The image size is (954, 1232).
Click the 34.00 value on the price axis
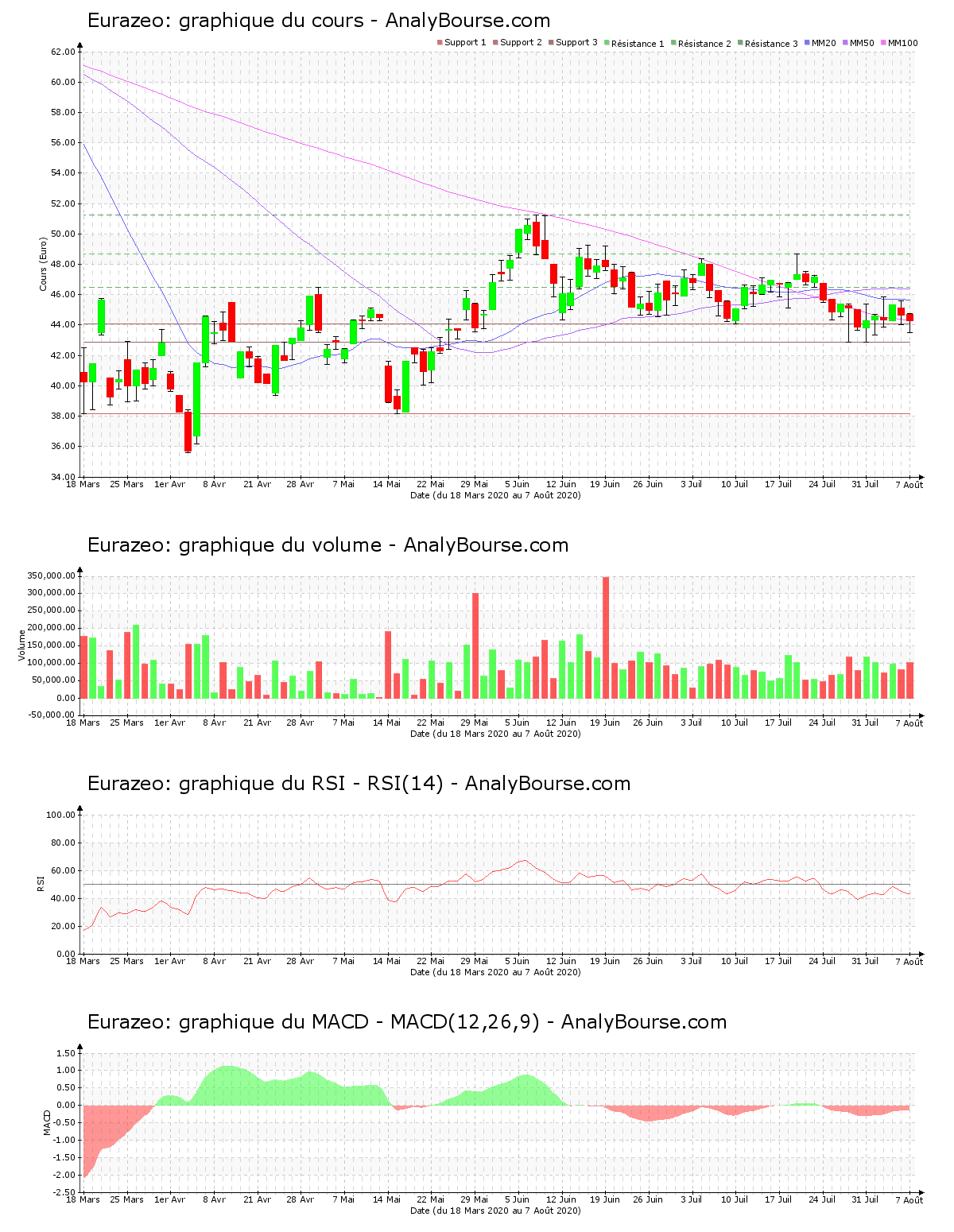coord(63,477)
